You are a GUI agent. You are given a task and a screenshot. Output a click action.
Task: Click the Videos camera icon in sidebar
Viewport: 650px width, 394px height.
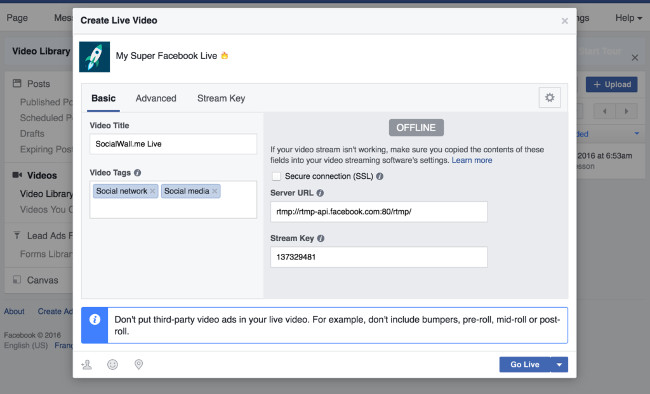point(17,175)
